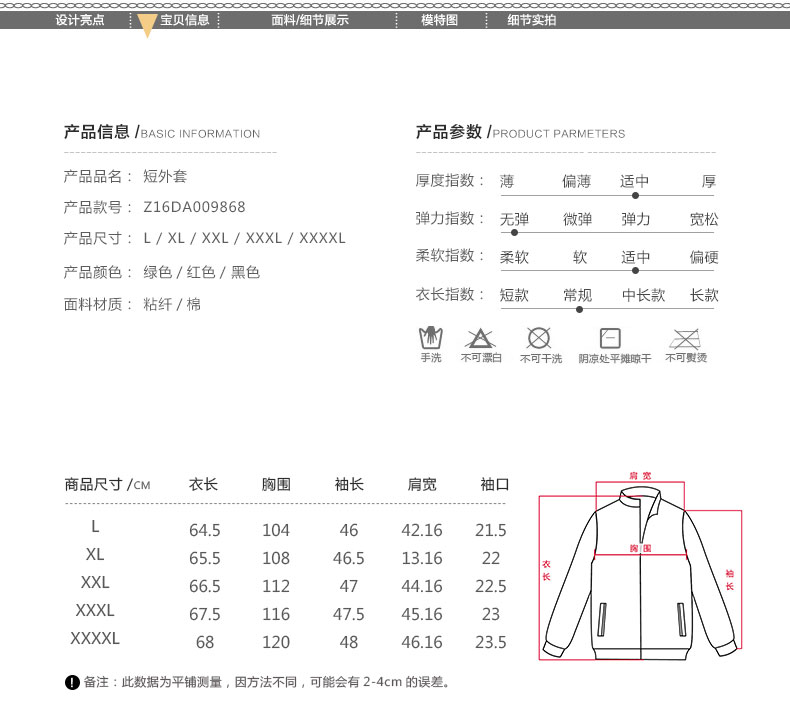Screen dimensions: 790x709
Task: Select the 宝贝信息 tab
Action: coord(184,20)
